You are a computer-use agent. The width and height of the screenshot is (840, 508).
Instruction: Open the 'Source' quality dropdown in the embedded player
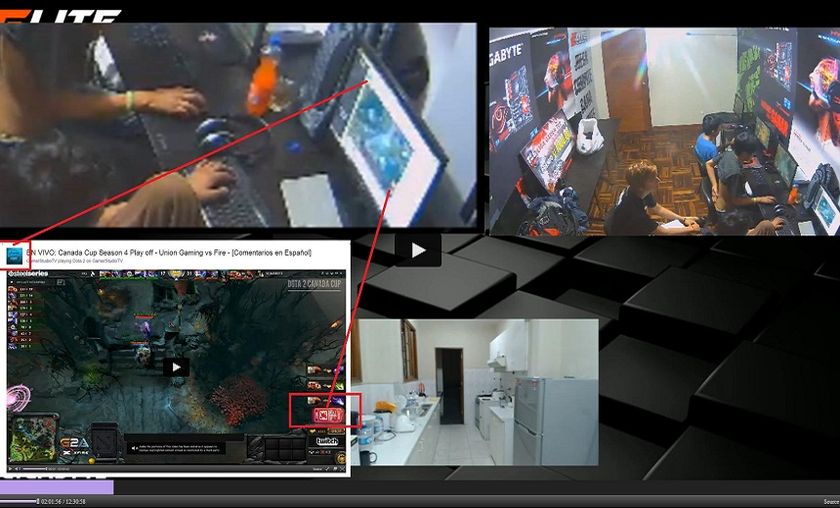317,468
